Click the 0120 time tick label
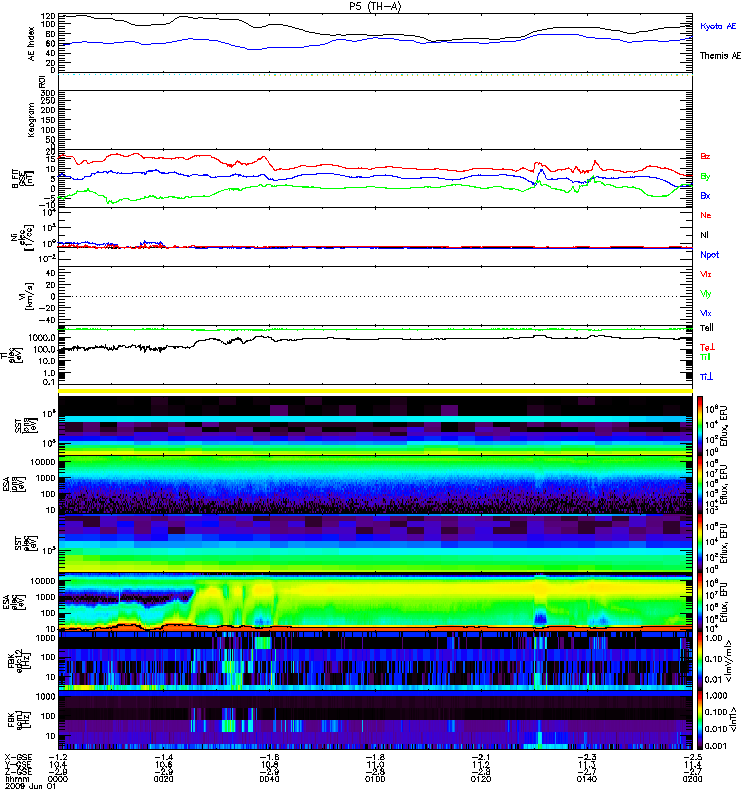 pyautogui.click(x=481, y=779)
